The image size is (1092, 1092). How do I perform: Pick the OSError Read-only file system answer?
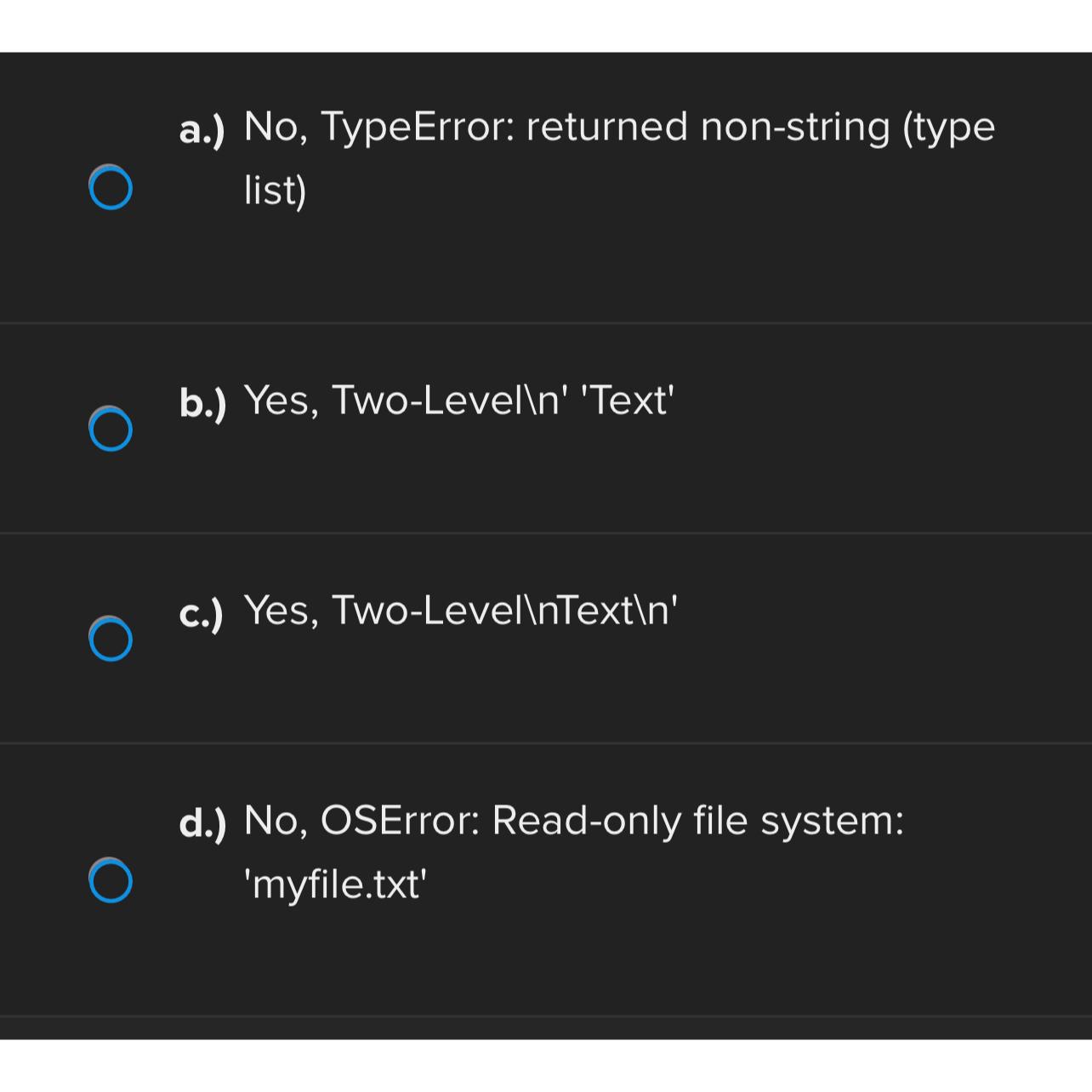click(570, 821)
